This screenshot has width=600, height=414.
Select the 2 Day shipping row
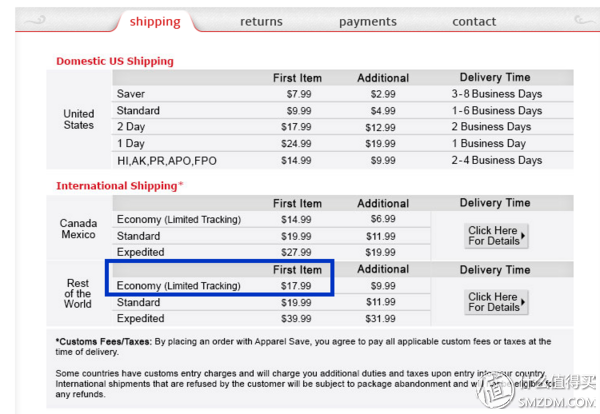pos(342,127)
